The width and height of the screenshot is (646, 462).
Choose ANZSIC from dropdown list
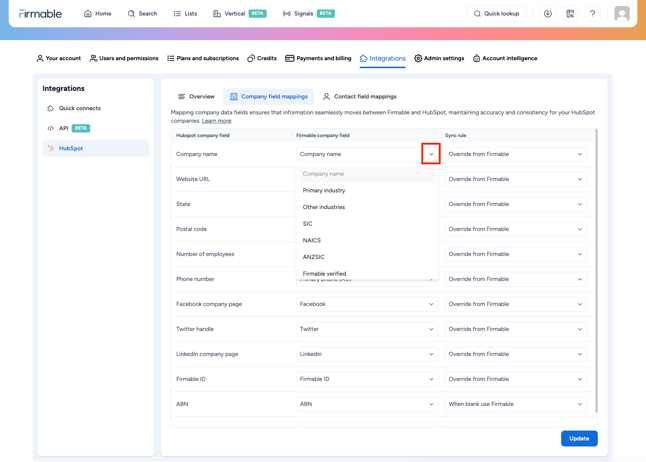click(367, 257)
